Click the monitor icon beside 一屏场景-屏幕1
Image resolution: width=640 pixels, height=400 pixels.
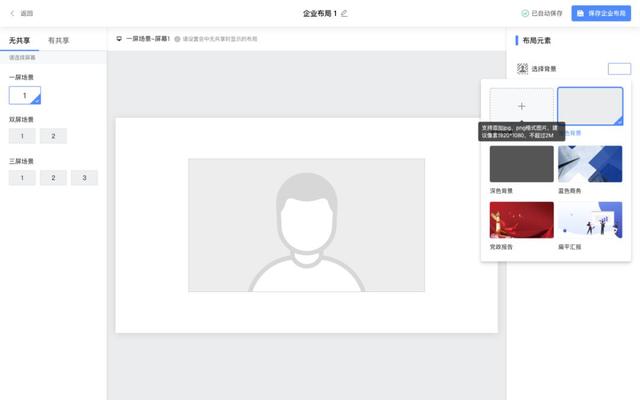119,39
